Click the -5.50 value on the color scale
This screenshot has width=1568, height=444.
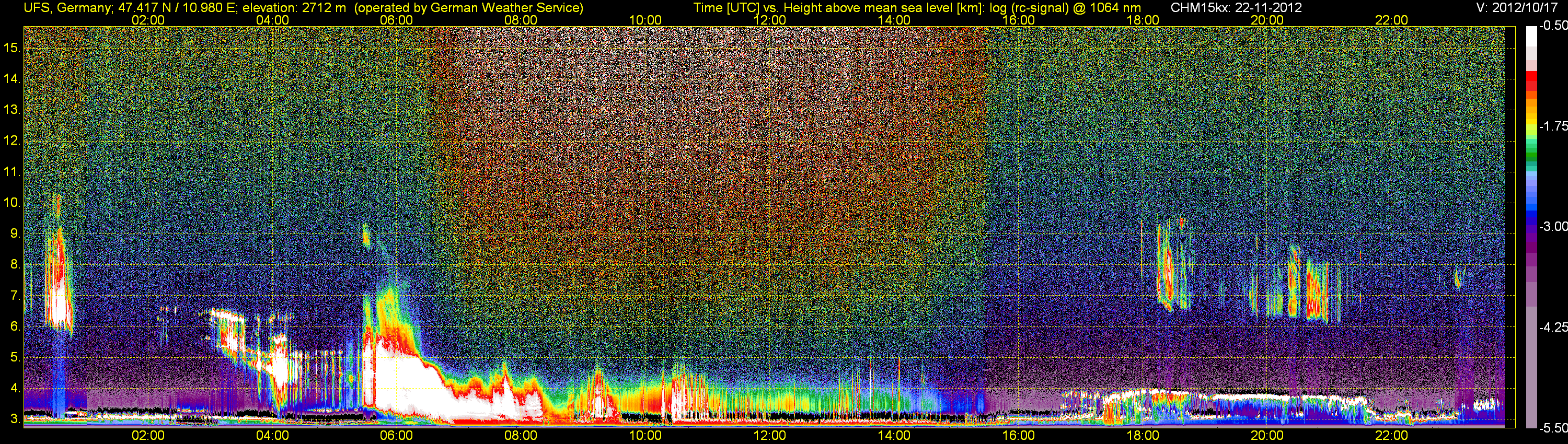pyautogui.click(x=1553, y=428)
